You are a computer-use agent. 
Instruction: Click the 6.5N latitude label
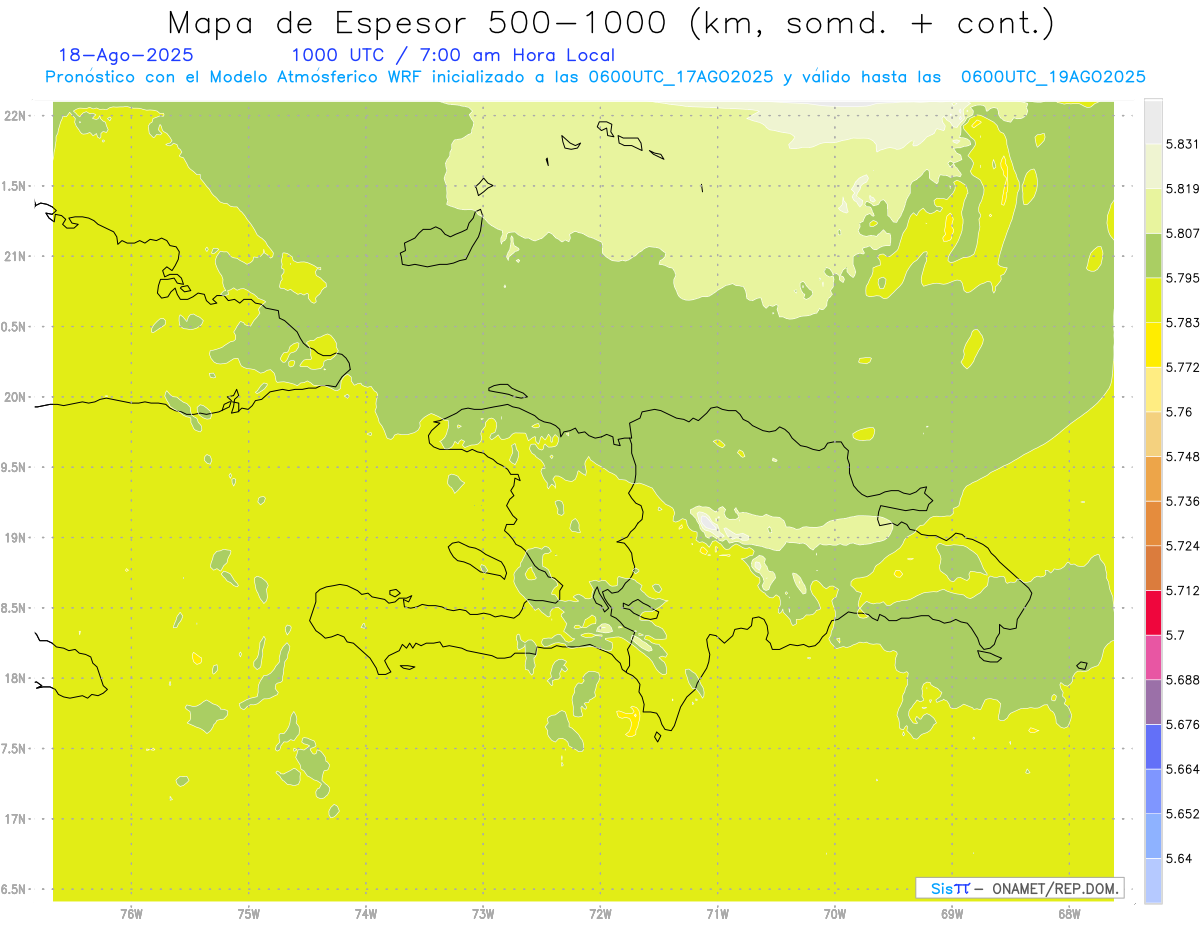(x=13, y=890)
